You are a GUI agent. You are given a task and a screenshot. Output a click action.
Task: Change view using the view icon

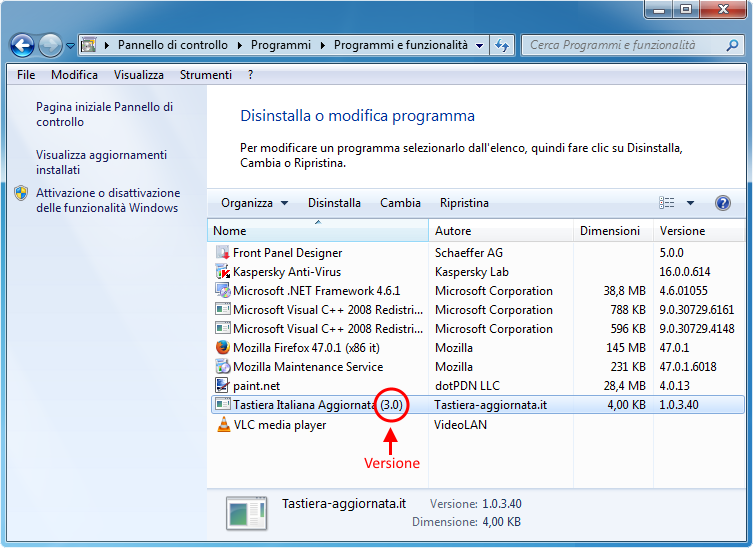pos(667,203)
